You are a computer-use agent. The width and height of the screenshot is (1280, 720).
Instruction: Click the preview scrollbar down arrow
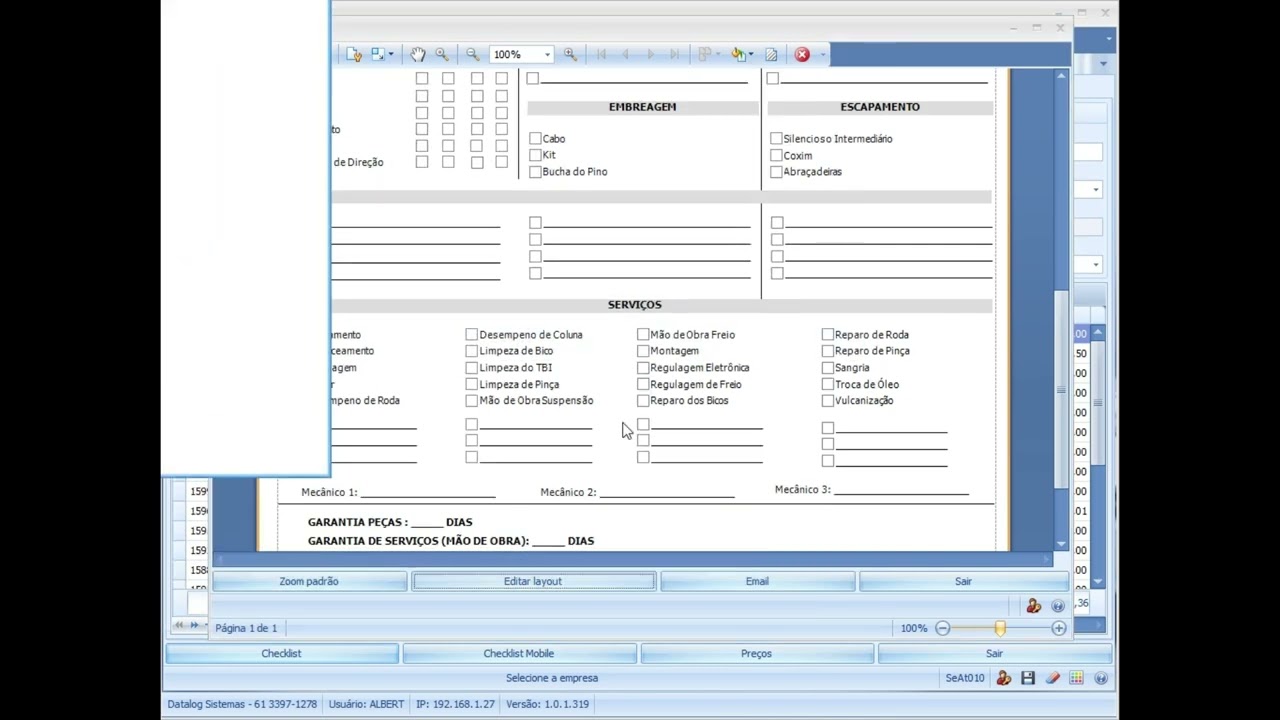(1061, 545)
